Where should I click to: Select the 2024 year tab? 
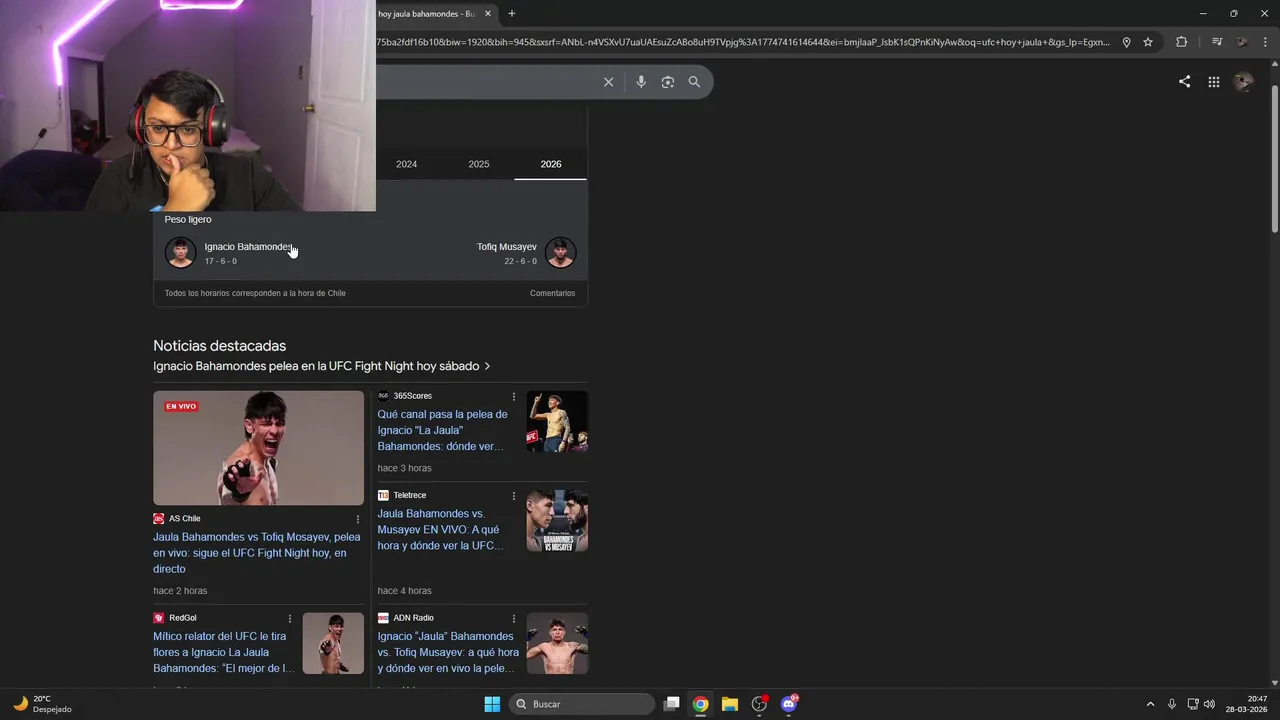[406, 164]
